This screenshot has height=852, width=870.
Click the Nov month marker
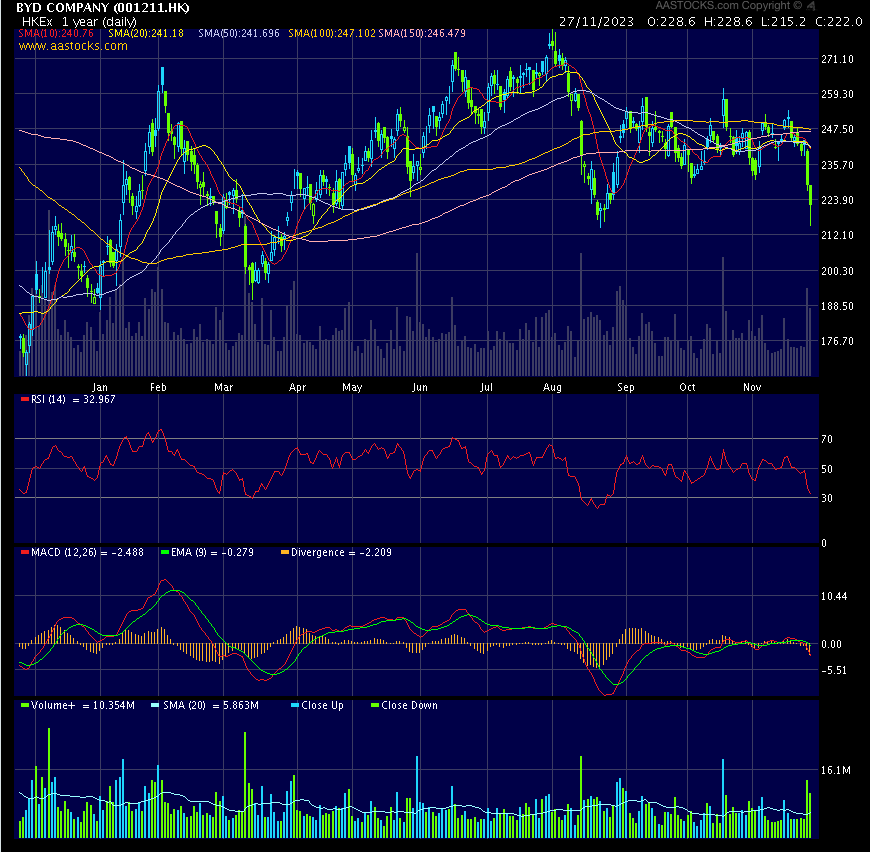[752, 387]
